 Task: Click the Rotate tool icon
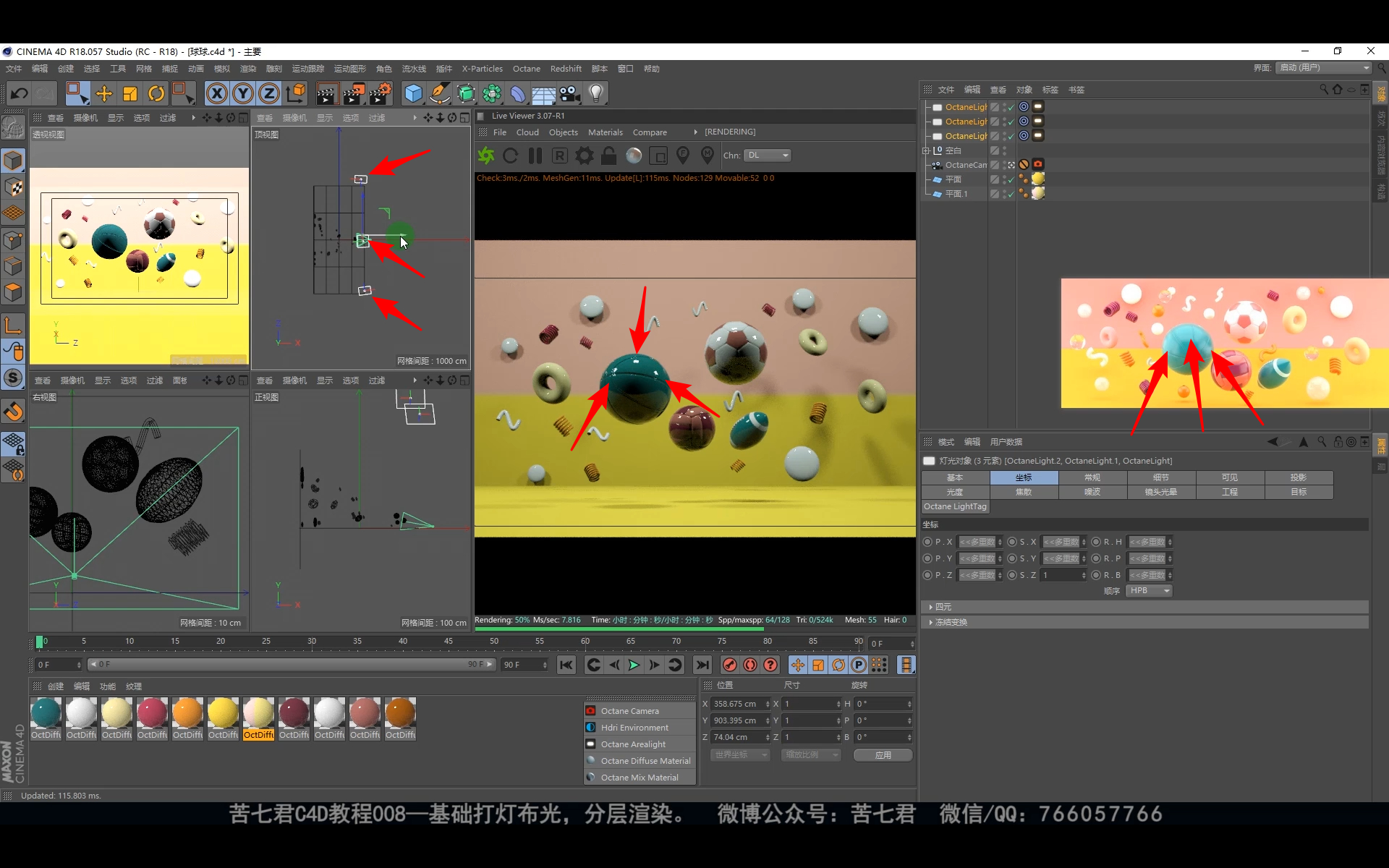pyautogui.click(x=156, y=93)
